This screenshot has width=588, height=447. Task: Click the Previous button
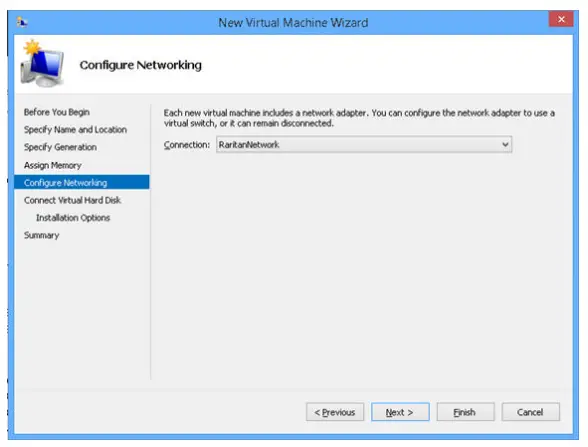(335, 412)
